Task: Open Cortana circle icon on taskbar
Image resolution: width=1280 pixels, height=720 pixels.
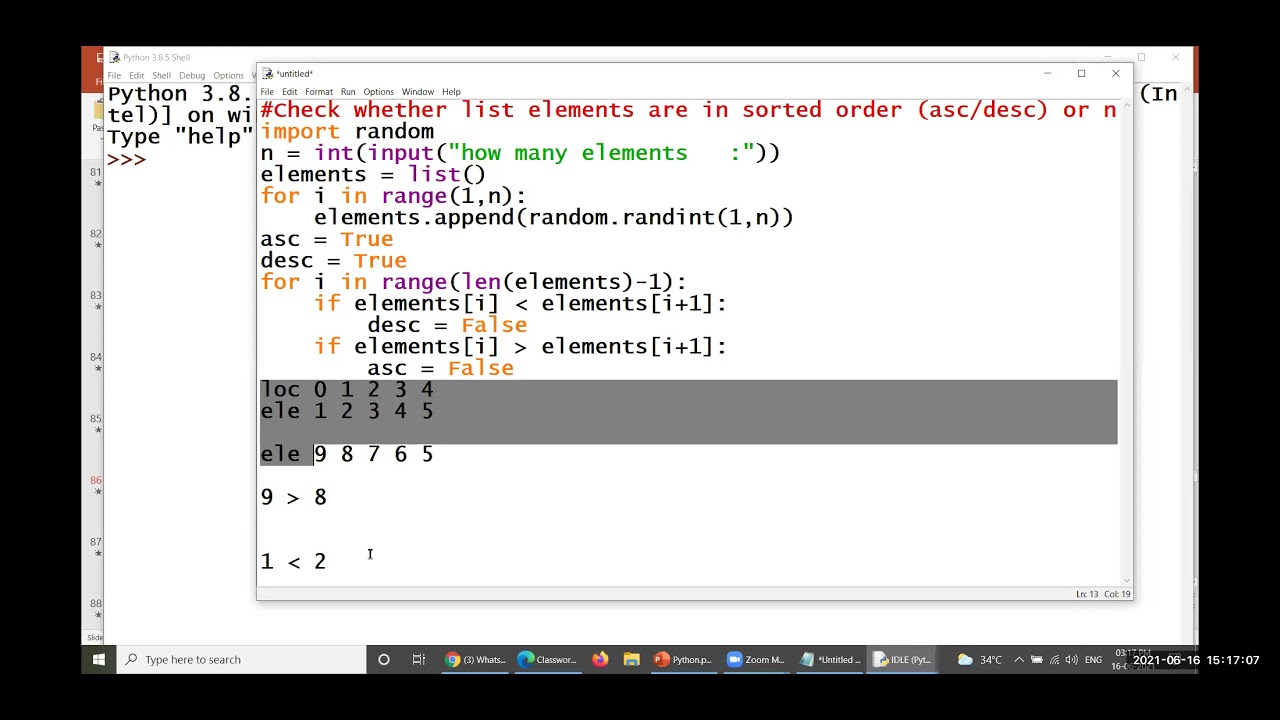Action: tap(383, 659)
